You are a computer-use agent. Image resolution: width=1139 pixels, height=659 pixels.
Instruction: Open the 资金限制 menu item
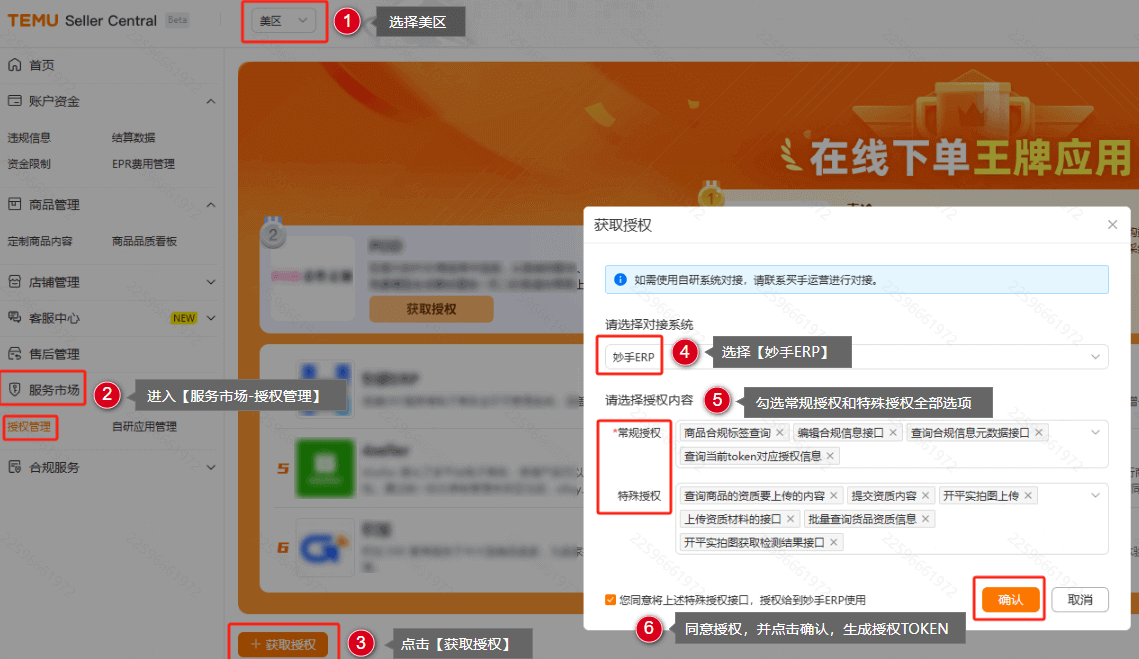coord(29,163)
